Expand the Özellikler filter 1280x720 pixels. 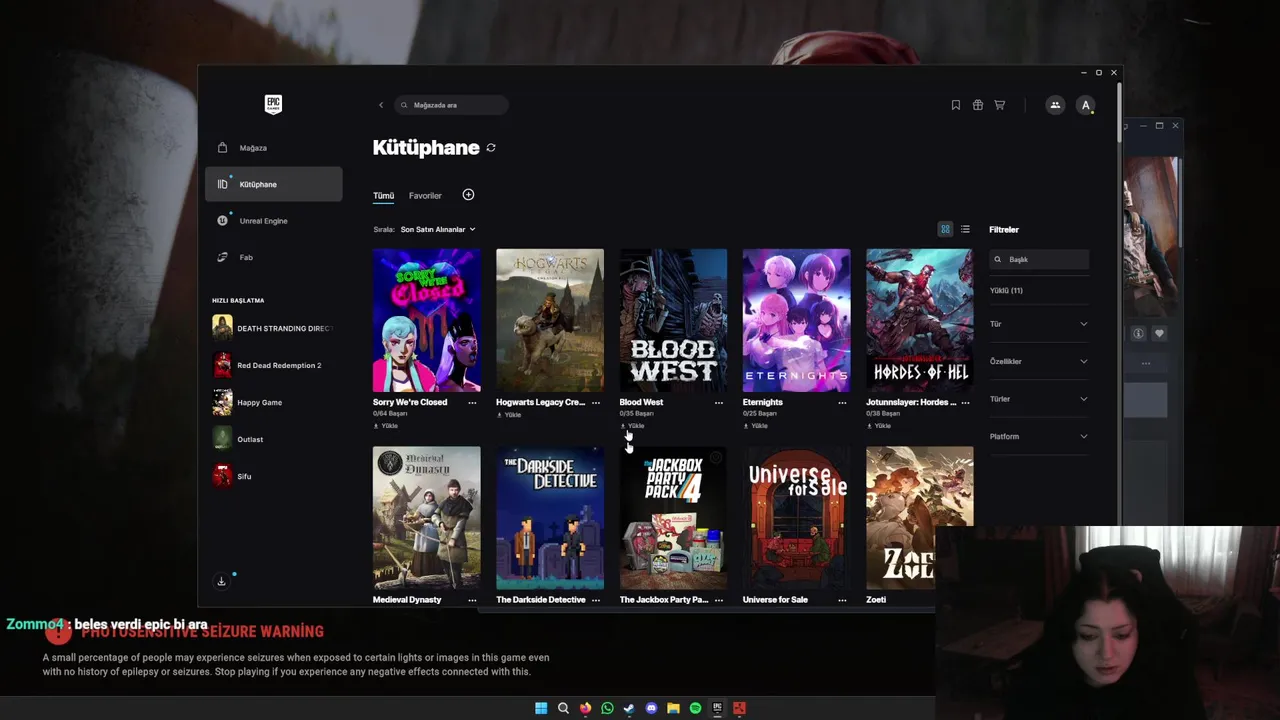click(1039, 361)
